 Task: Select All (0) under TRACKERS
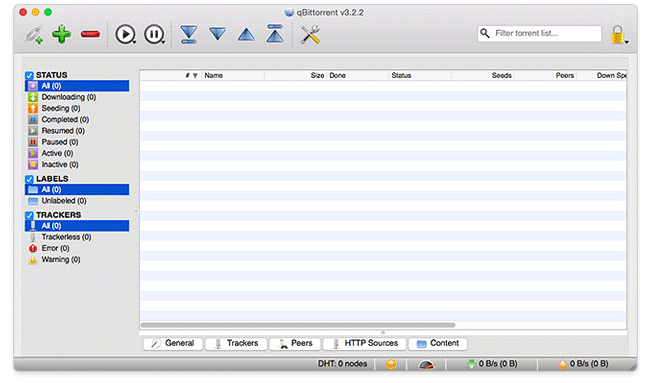[77, 225]
